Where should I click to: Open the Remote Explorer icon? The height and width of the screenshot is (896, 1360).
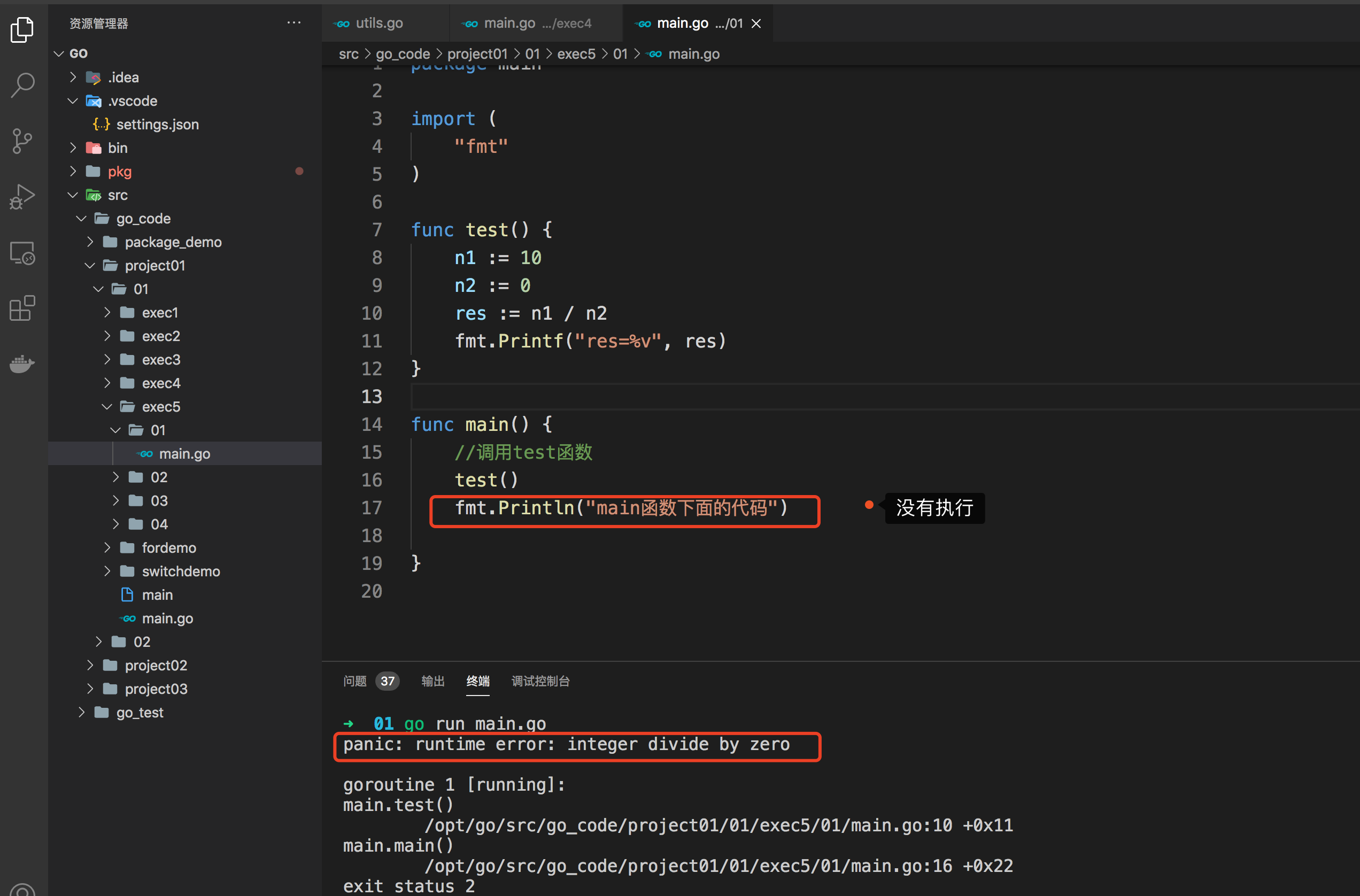click(x=22, y=252)
